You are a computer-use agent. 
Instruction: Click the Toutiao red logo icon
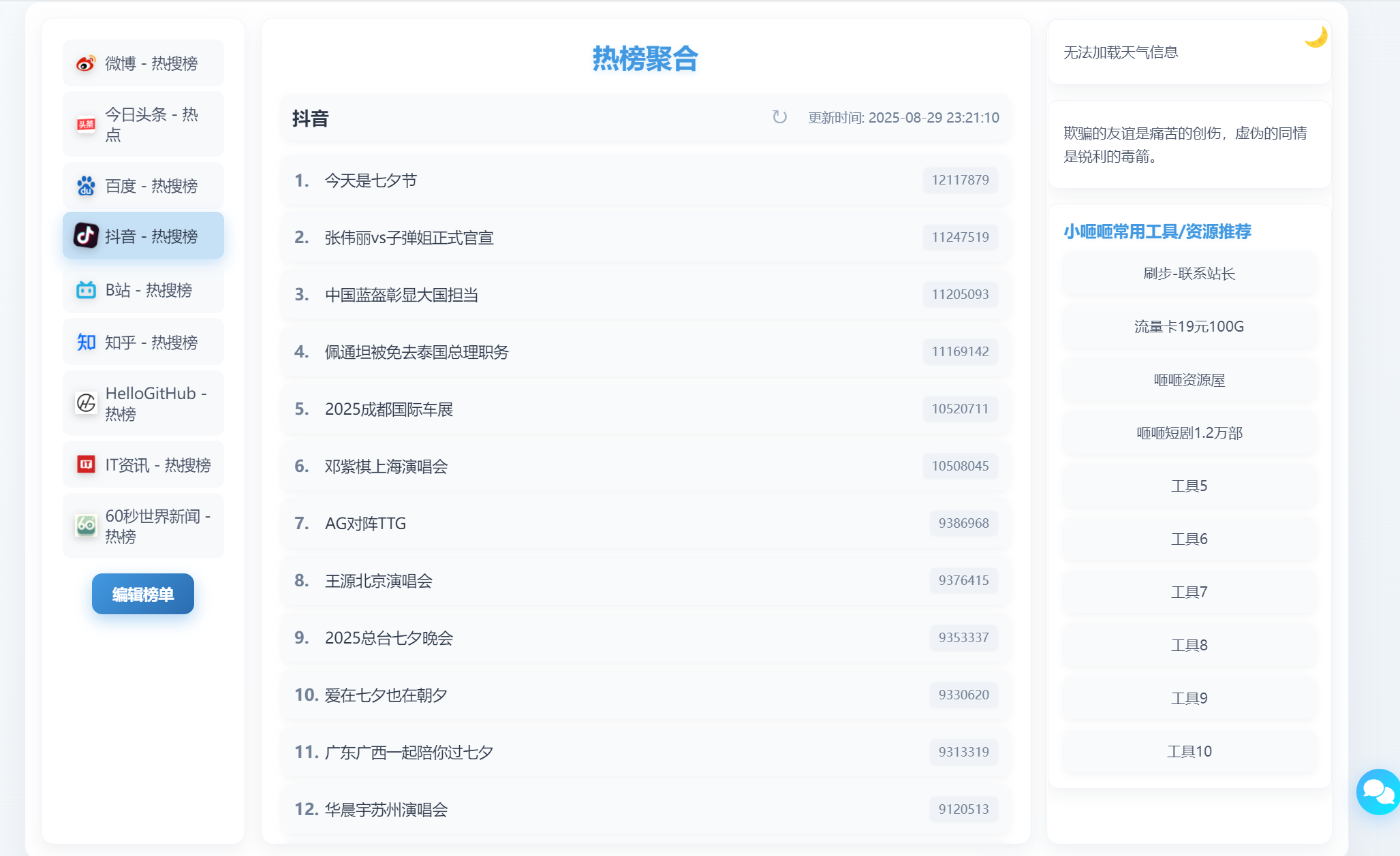tap(86, 124)
